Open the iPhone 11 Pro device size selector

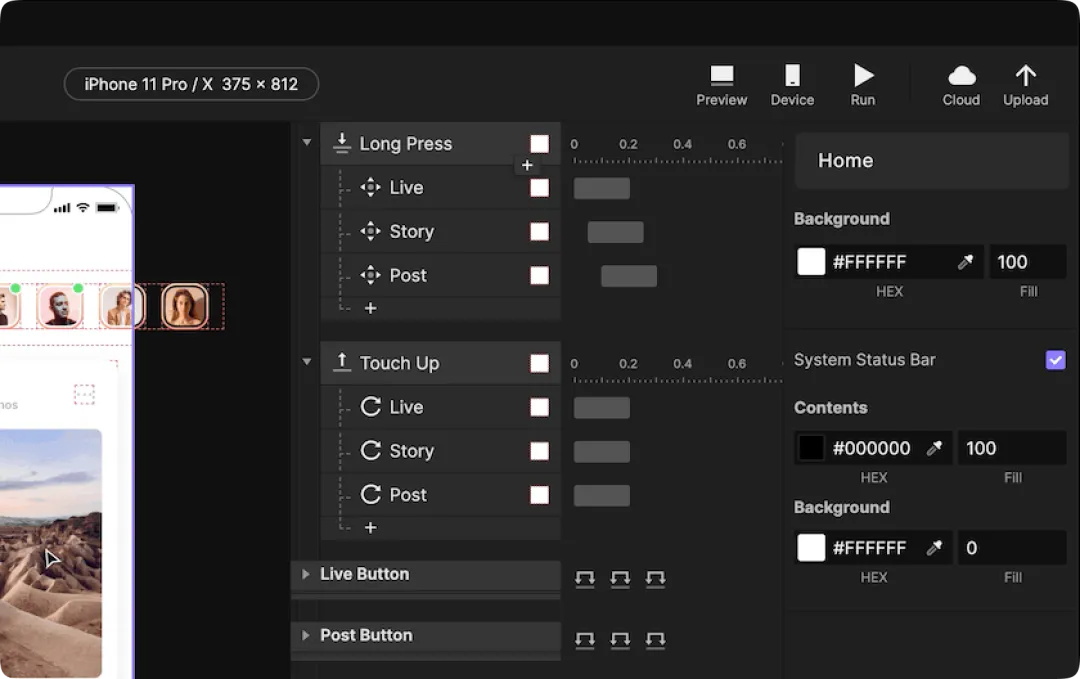pyautogui.click(x=191, y=84)
